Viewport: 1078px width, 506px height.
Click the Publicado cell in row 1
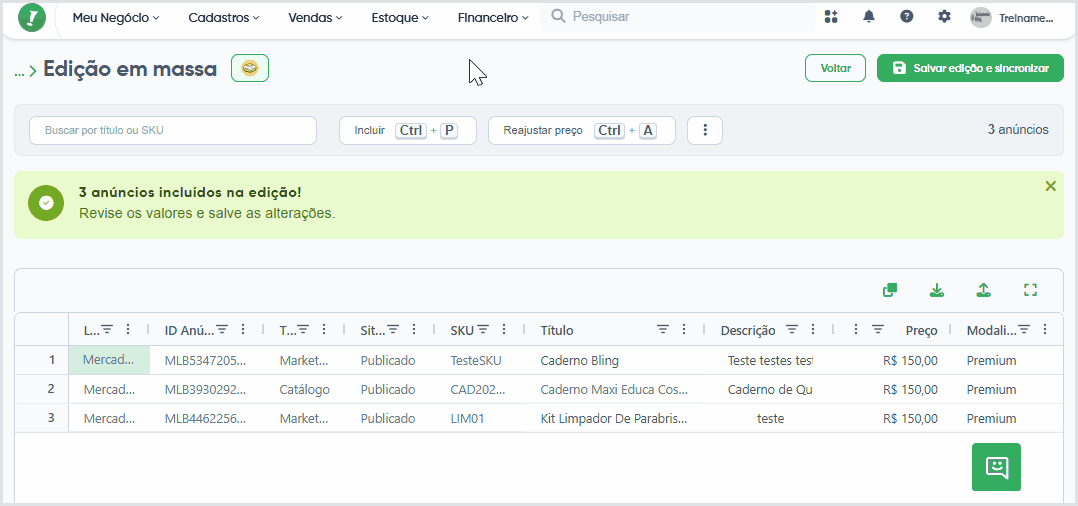(x=388, y=360)
